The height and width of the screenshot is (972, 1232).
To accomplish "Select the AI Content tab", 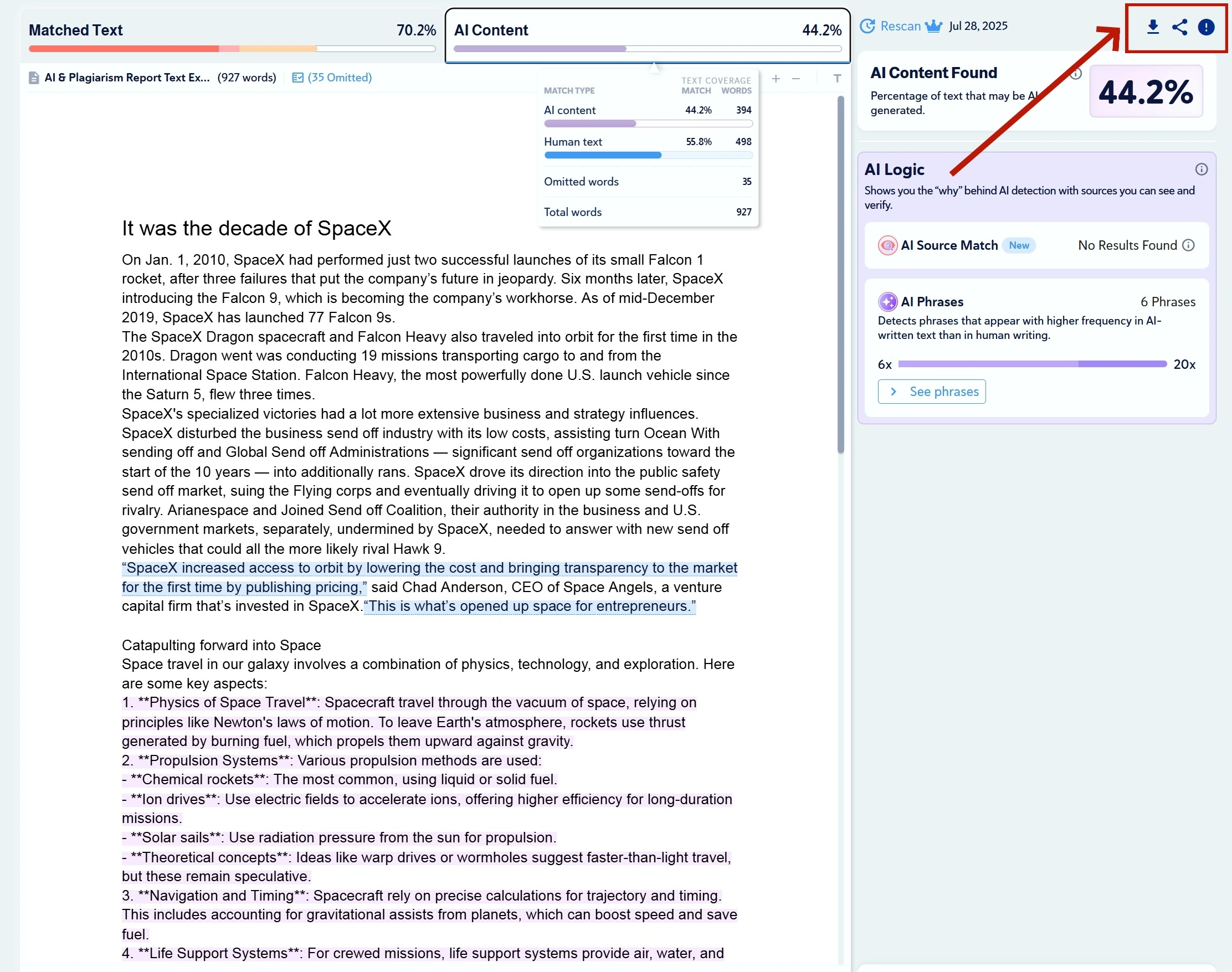I will (648, 36).
